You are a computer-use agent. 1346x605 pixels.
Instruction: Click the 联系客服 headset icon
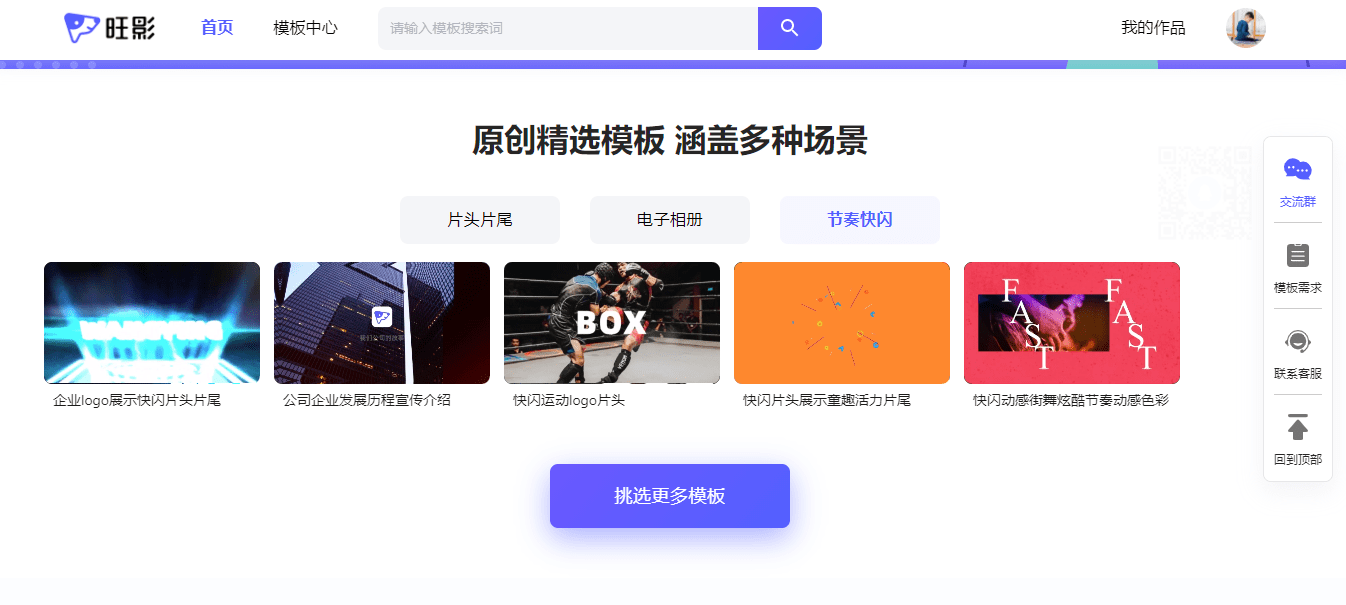(1298, 342)
